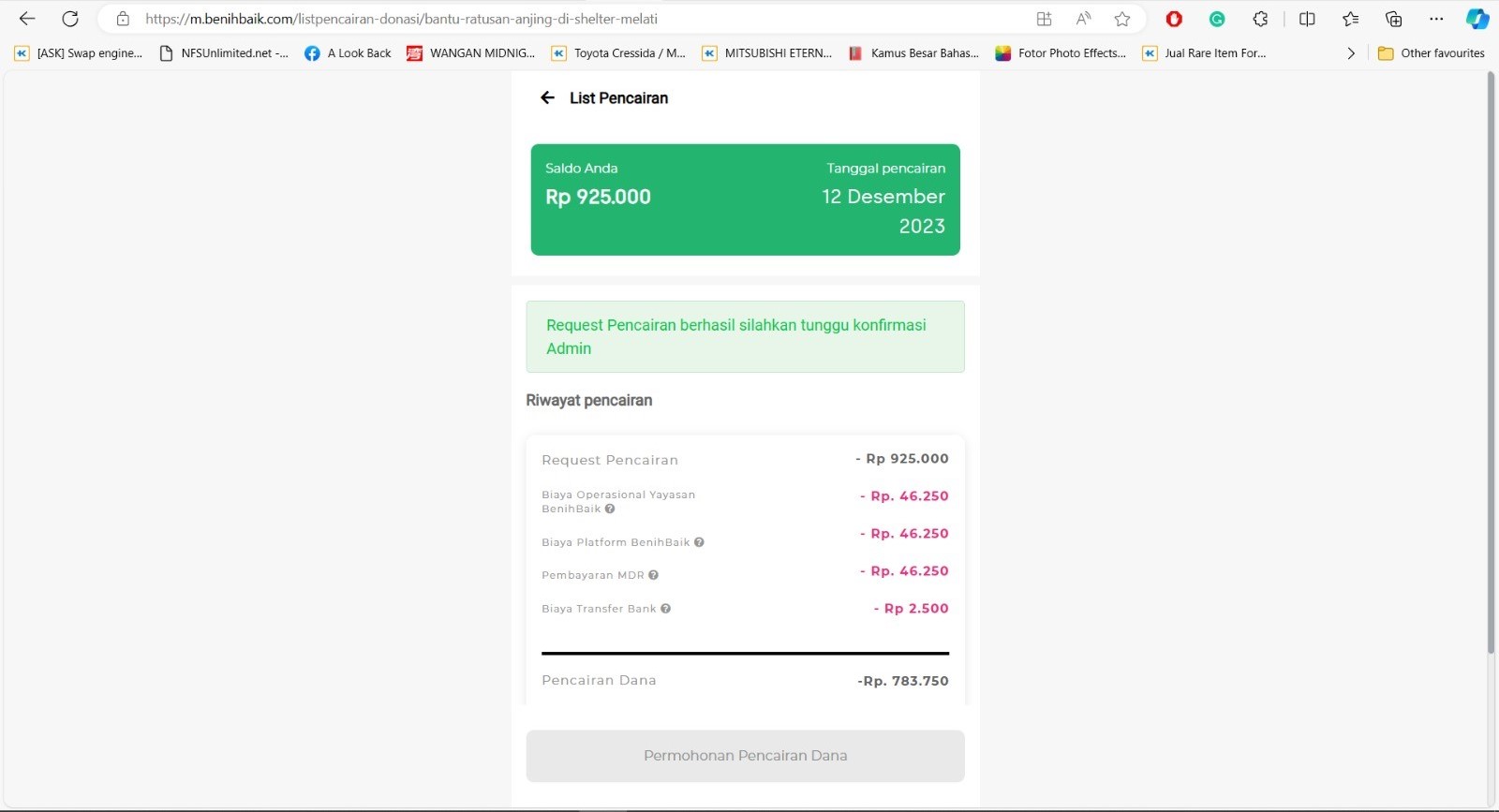
Task: Toggle split screen view in the toolbar
Action: 1307,19
